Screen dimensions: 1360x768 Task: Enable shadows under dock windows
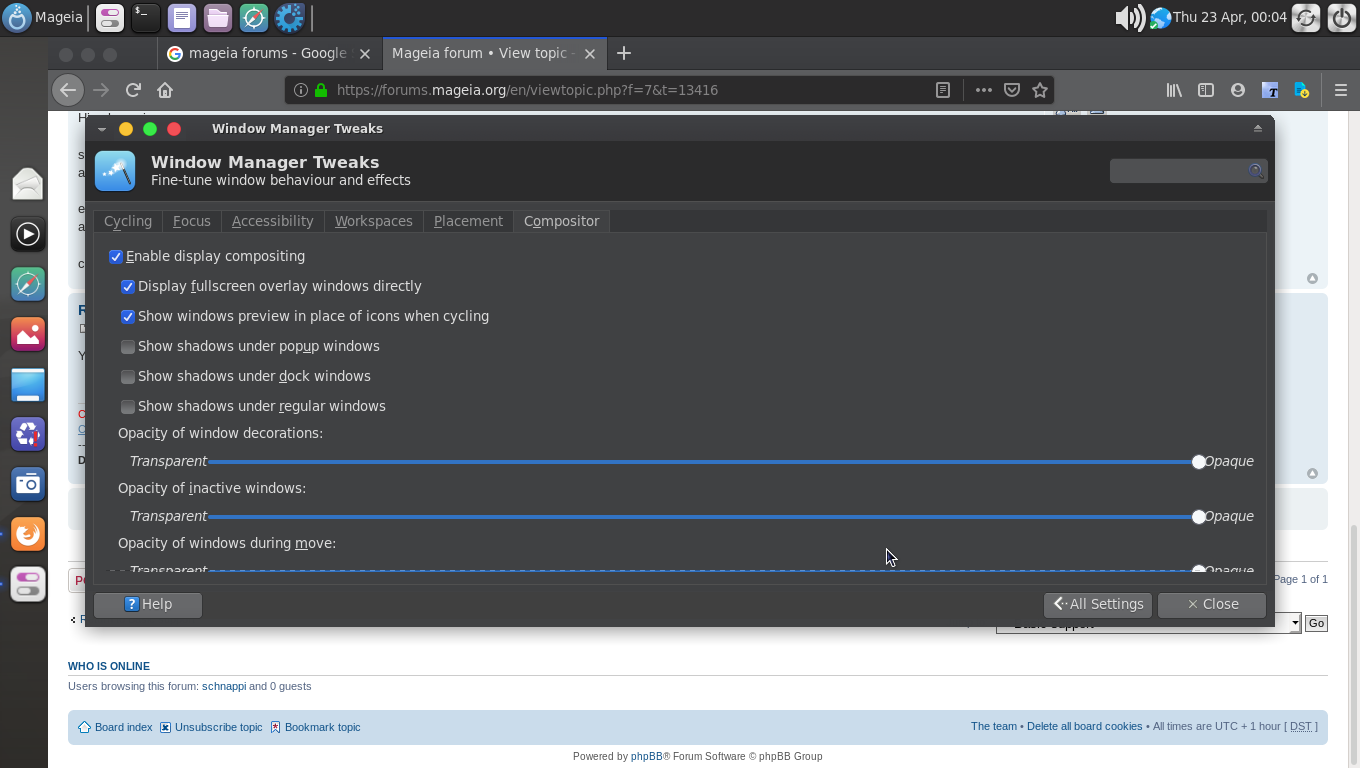[128, 377]
